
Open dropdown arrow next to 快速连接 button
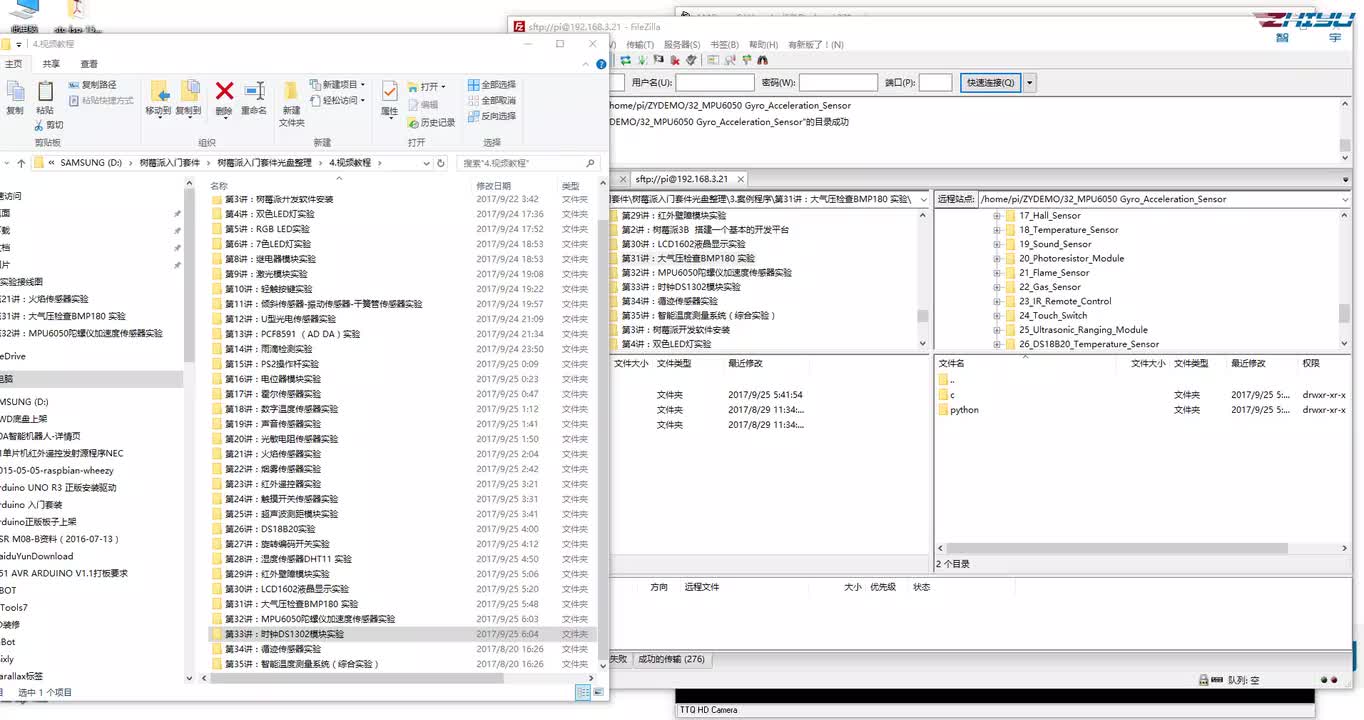[1030, 83]
